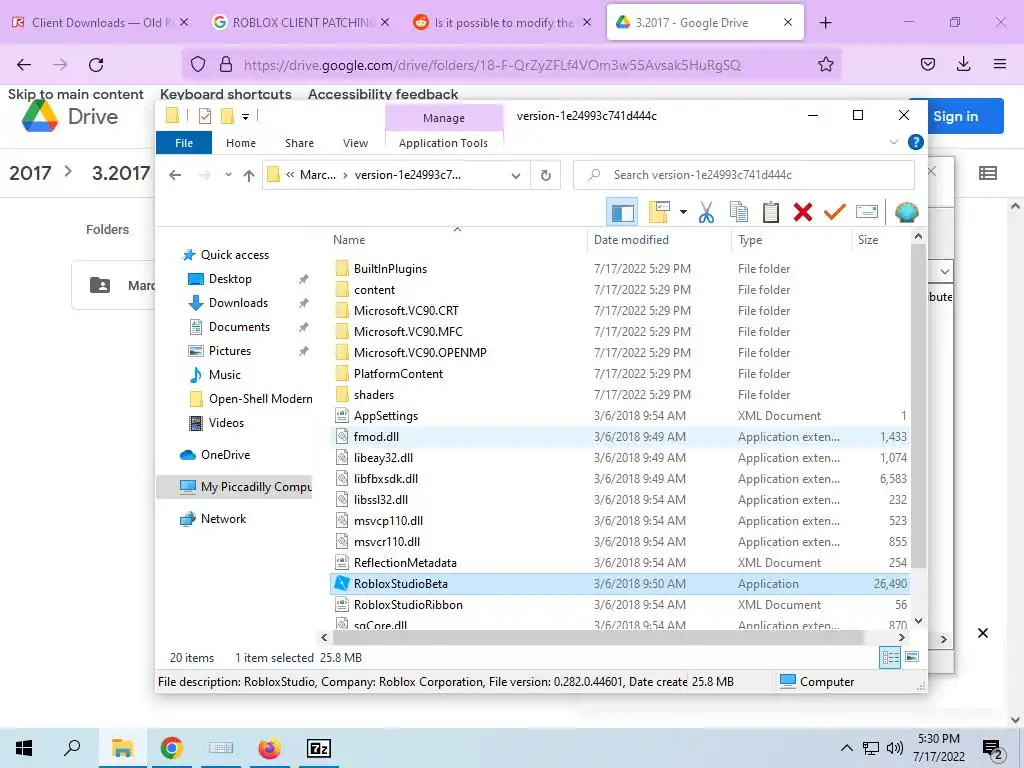The height and width of the screenshot is (768, 1024).
Task: Open the 2017 breadcrumb in Drive
Action: 30,173
